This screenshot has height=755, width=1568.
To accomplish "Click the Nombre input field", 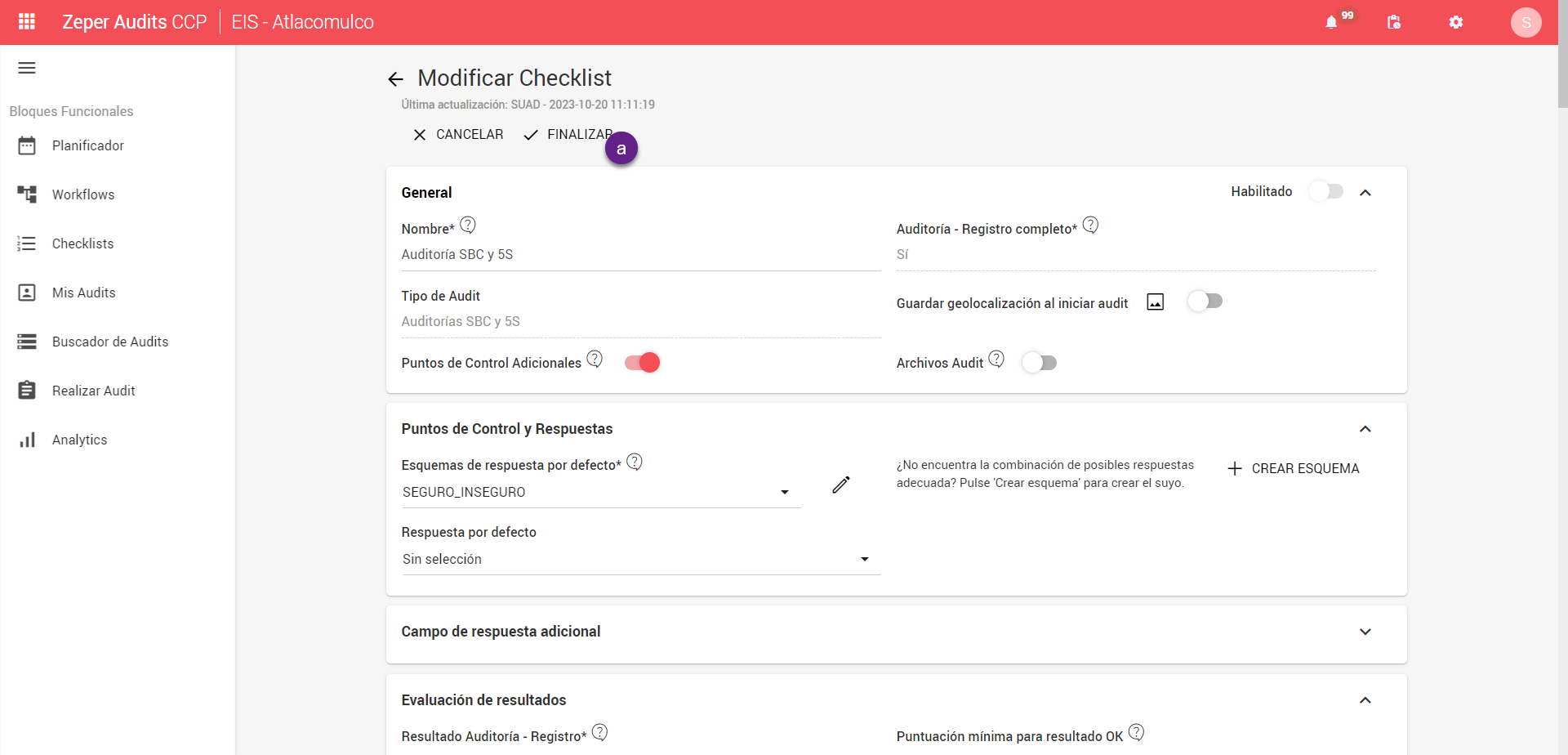I will (x=640, y=255).
